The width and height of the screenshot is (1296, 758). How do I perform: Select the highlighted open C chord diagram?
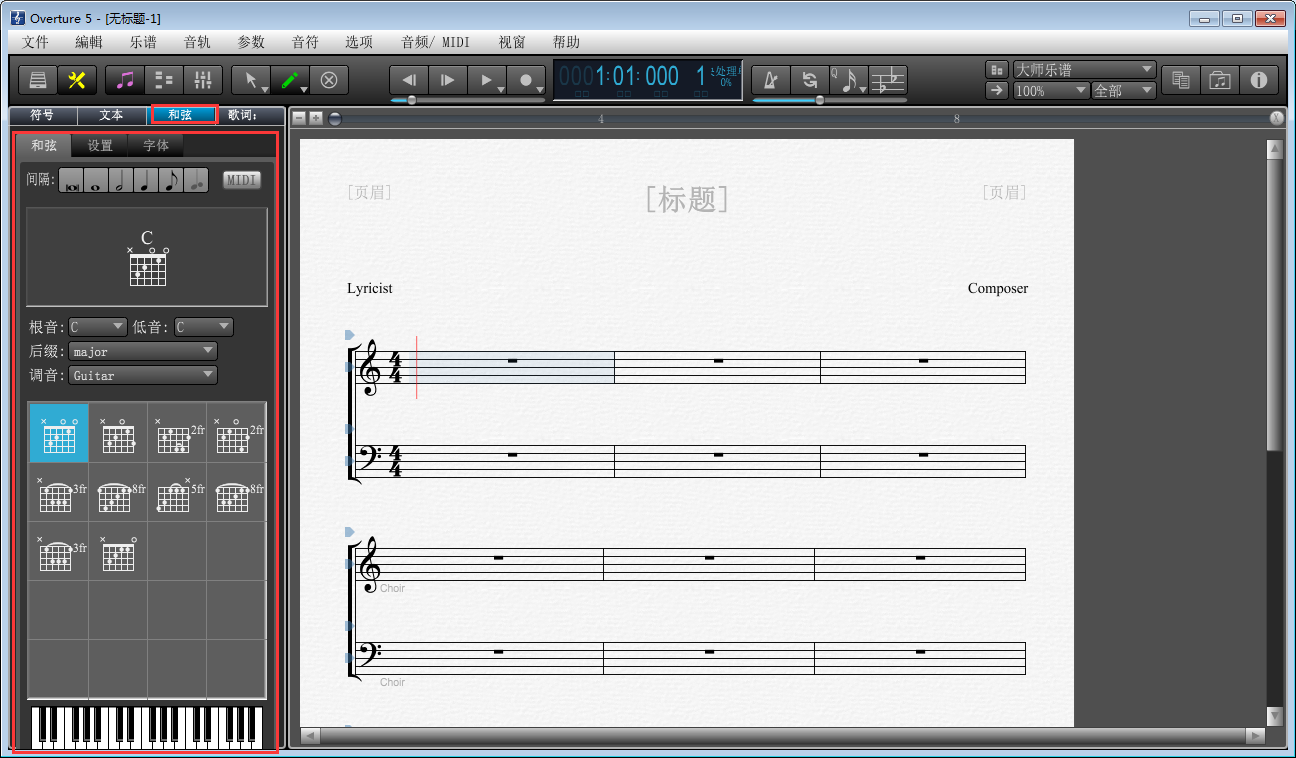pos(59,433)
